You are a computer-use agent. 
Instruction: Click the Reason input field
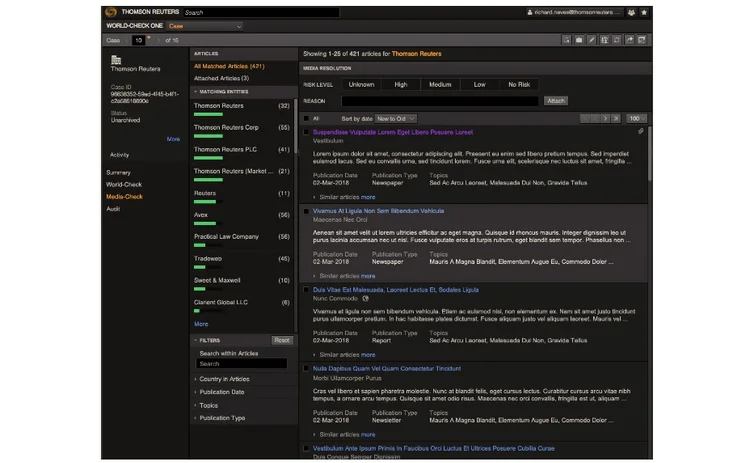point(440,101)
